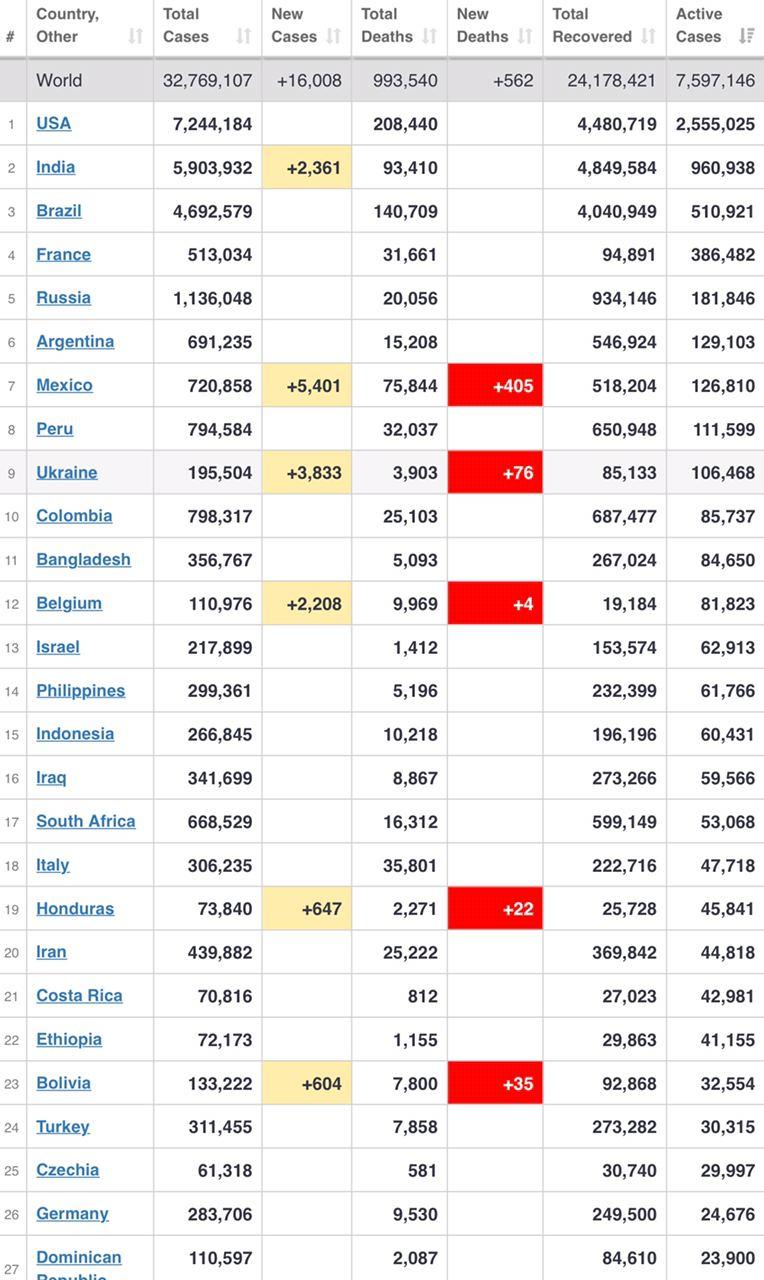
Task: Open the Mexico country link
Action: [x=64, y=385]
